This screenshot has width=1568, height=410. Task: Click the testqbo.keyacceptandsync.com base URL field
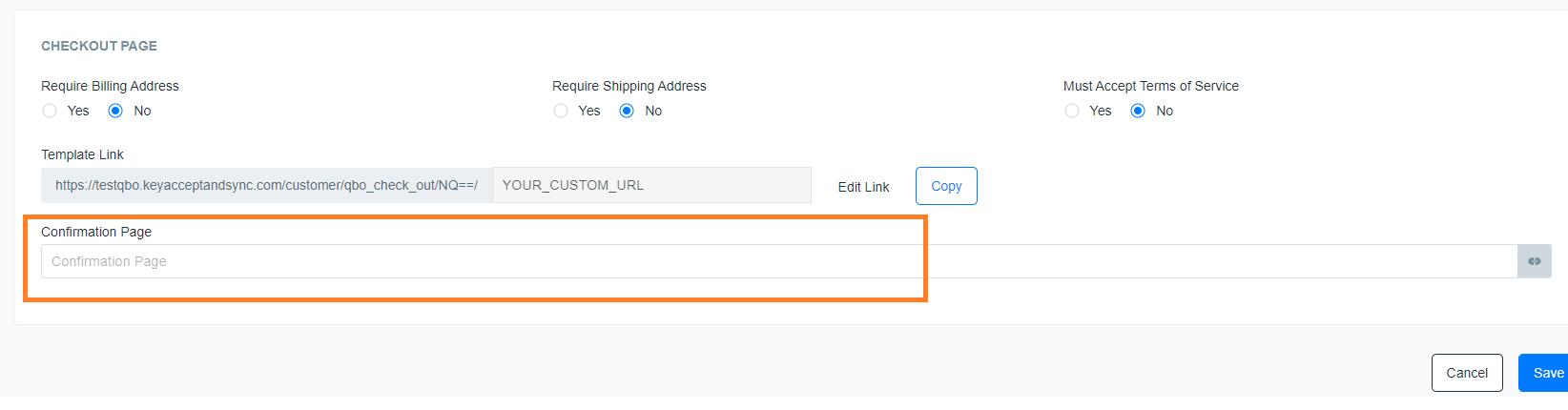[x=266, y=185]
